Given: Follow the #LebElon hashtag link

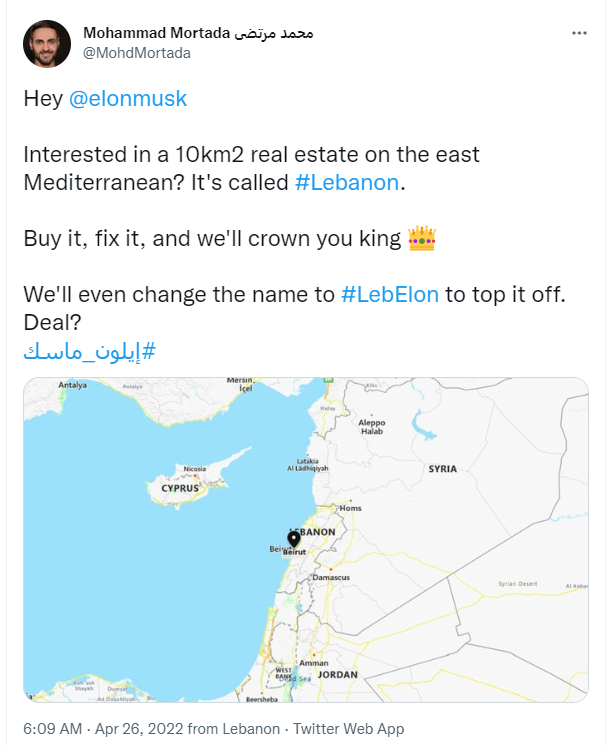Looking at the screenshot, I should pos(390,297).
